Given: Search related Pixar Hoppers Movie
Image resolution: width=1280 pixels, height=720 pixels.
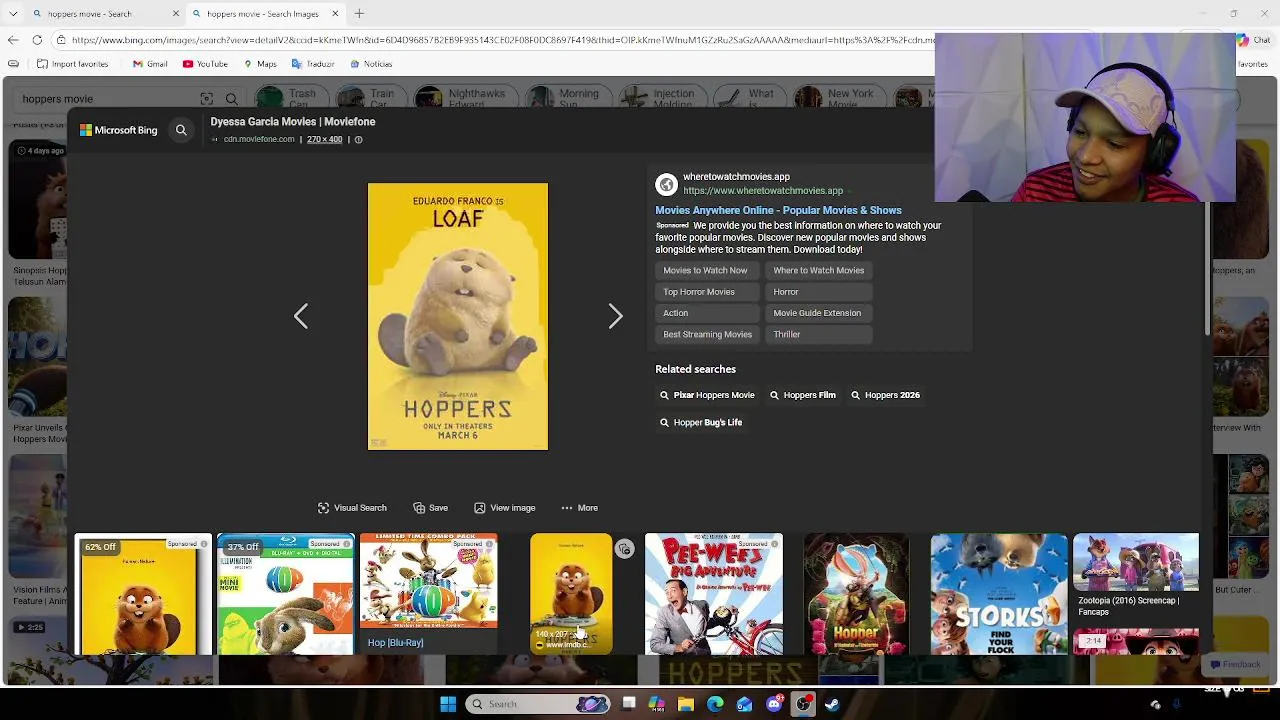Looking at the screenshot, I should pos(707,395).
